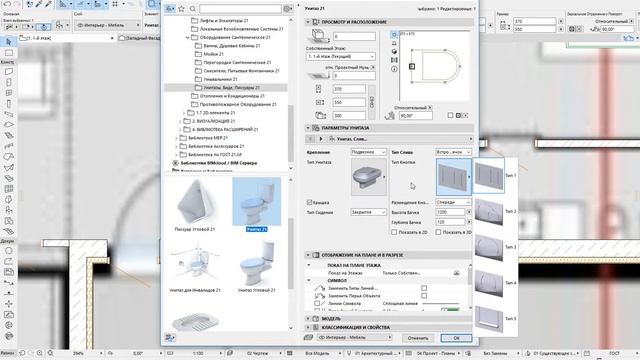640x360 pixels.
Task: Expand the Модель section
Action: click(308, 318)
